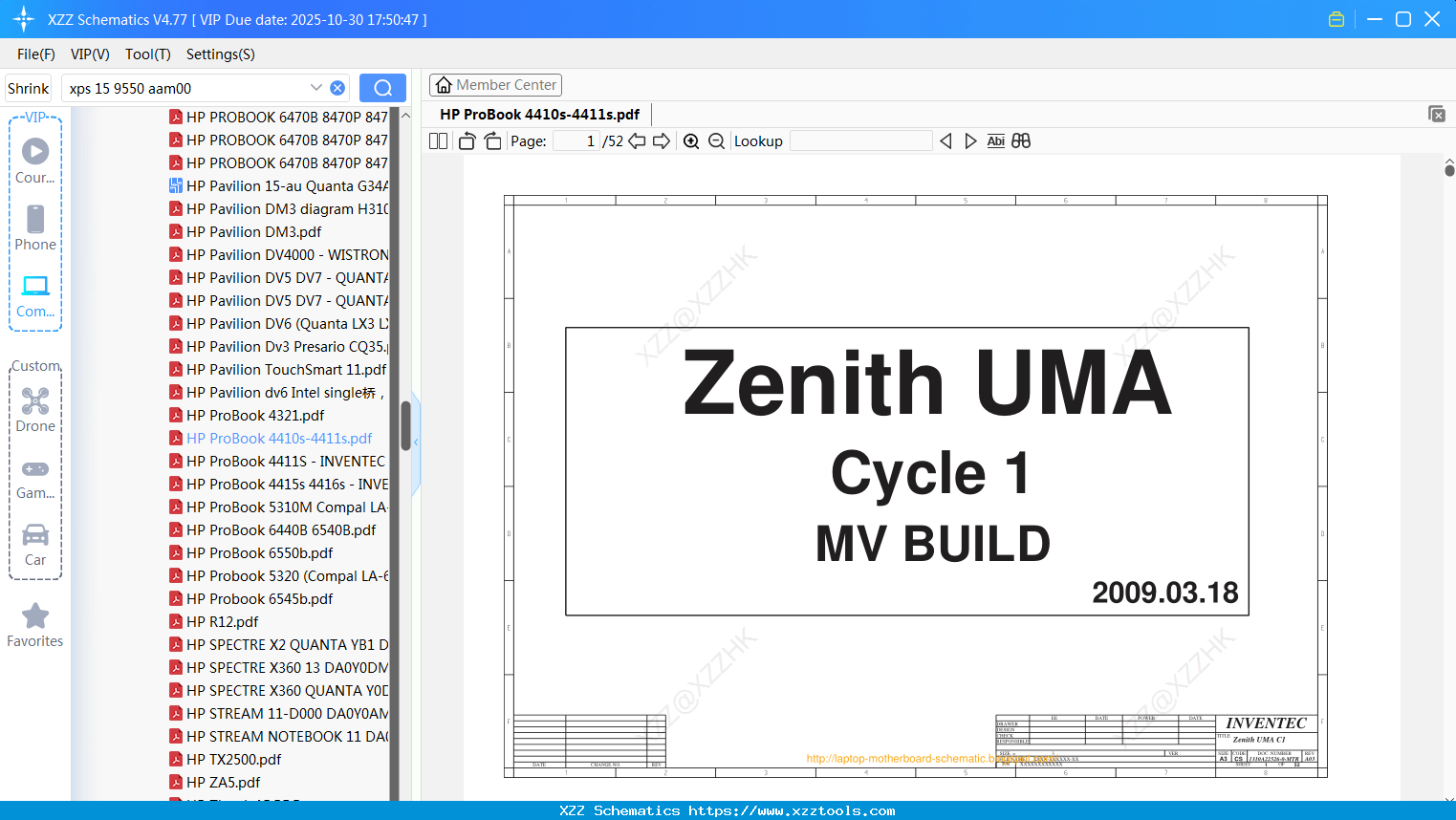Image resolution: width=1456 pixels, height=820 pixels.
Task: Open HP ProBook 5310M Compal file
Action: pyautogui.click(x=278, y=507)
